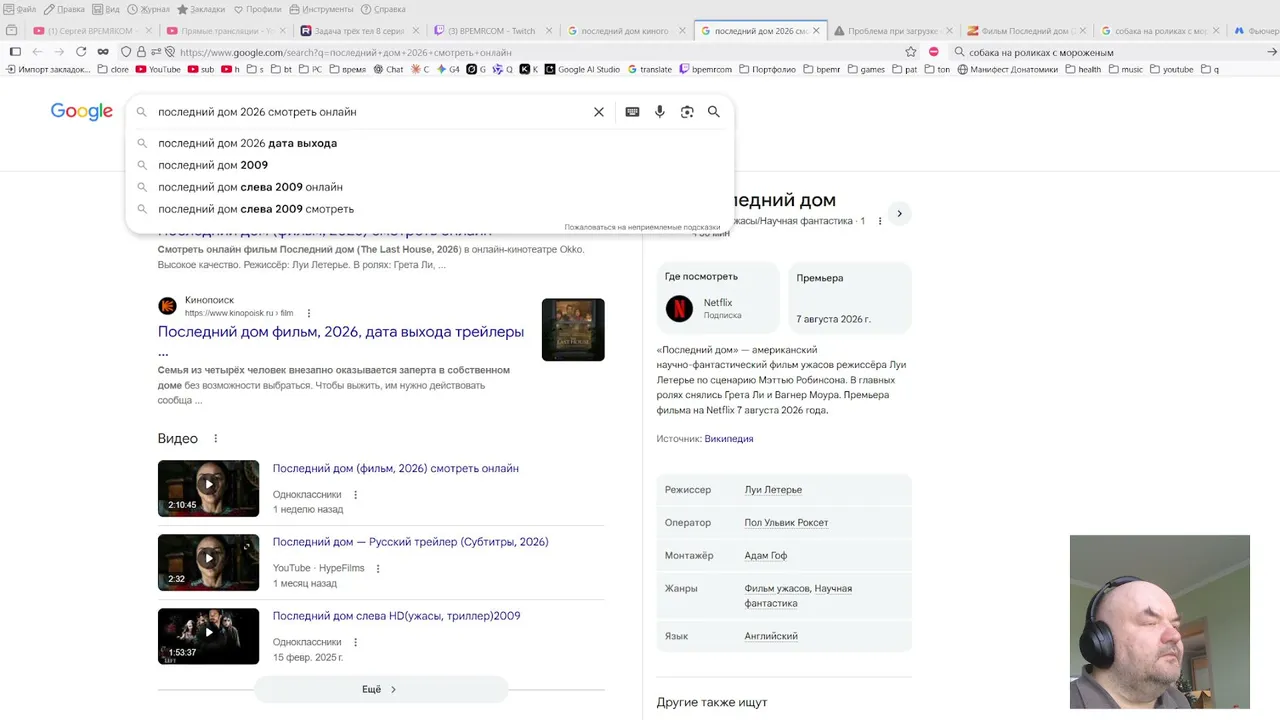Report inappropriate predictions link
1280x720 pixels.
[642, 228]
